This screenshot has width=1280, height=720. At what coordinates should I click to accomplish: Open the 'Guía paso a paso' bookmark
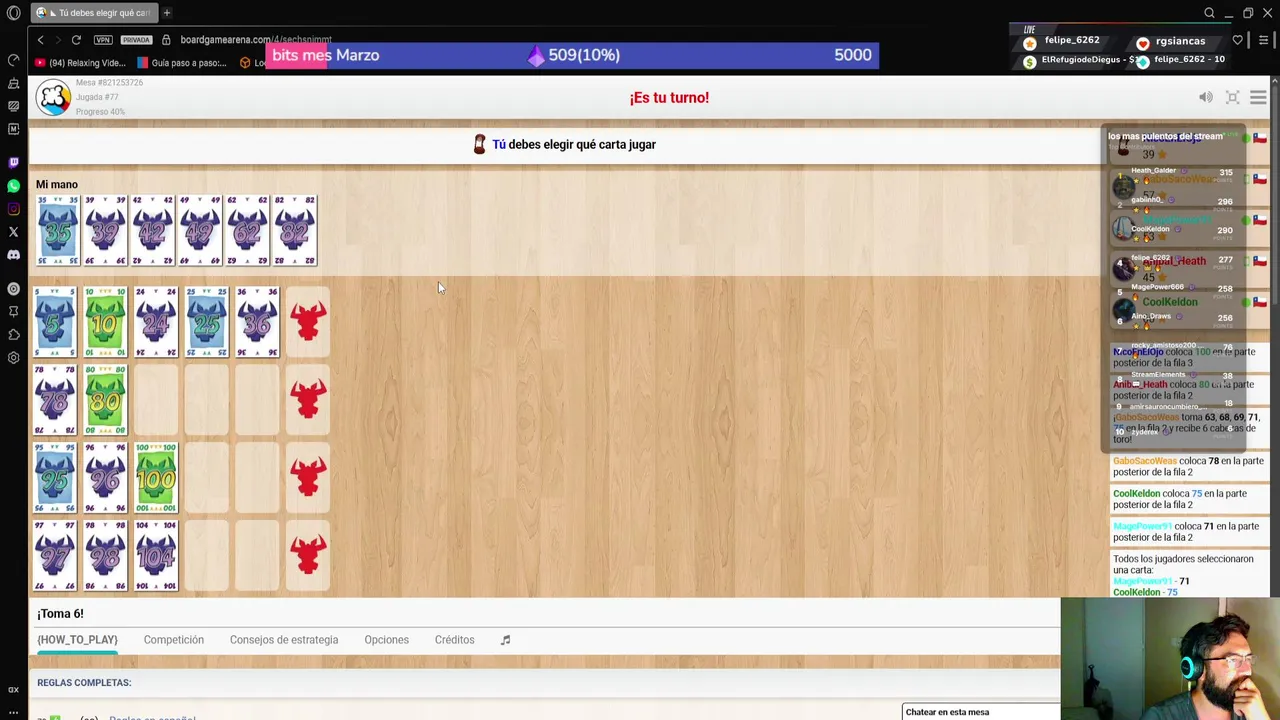[x=182, y=63]
